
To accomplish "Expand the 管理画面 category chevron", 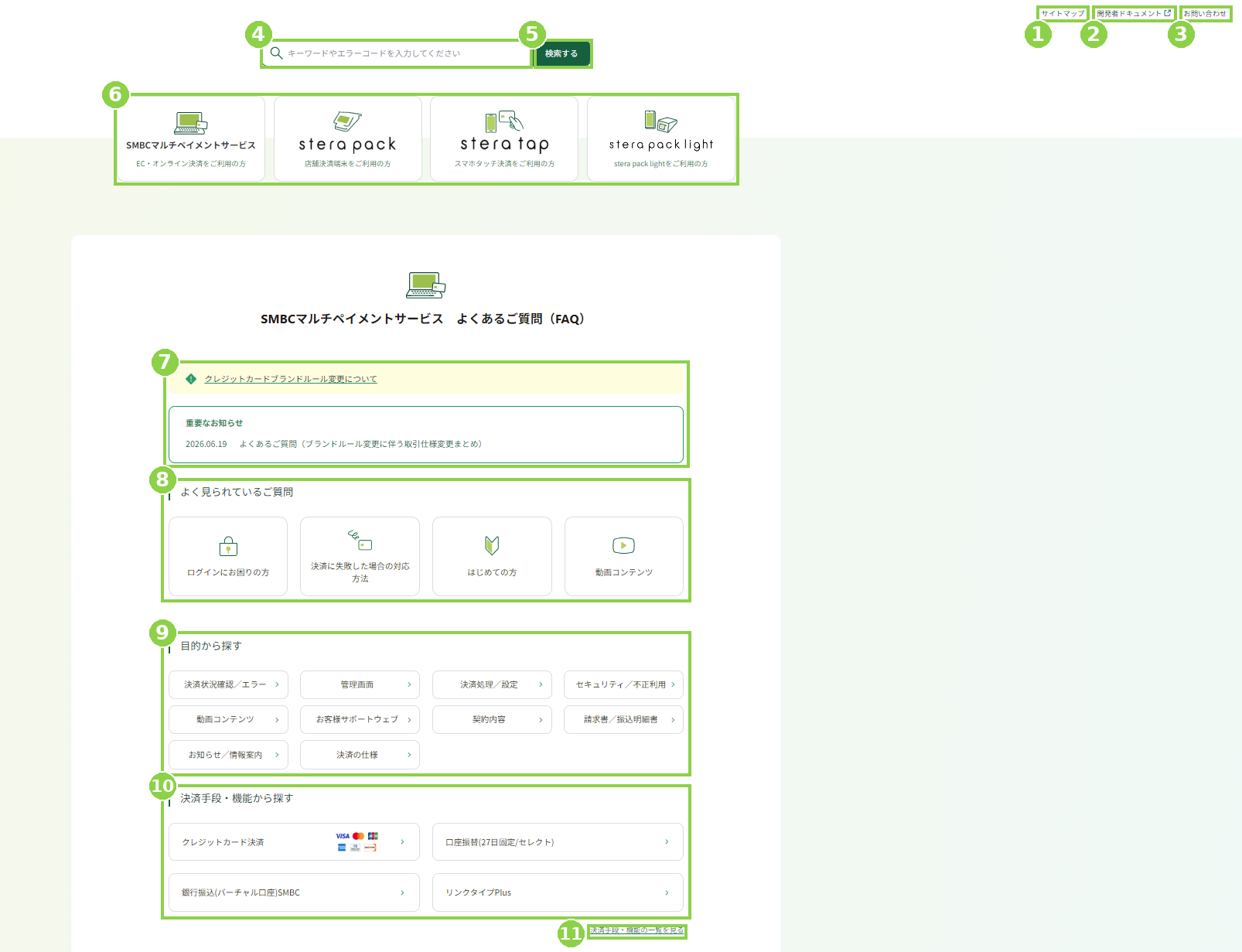I will pyautogui.click(x=409, y=684).
